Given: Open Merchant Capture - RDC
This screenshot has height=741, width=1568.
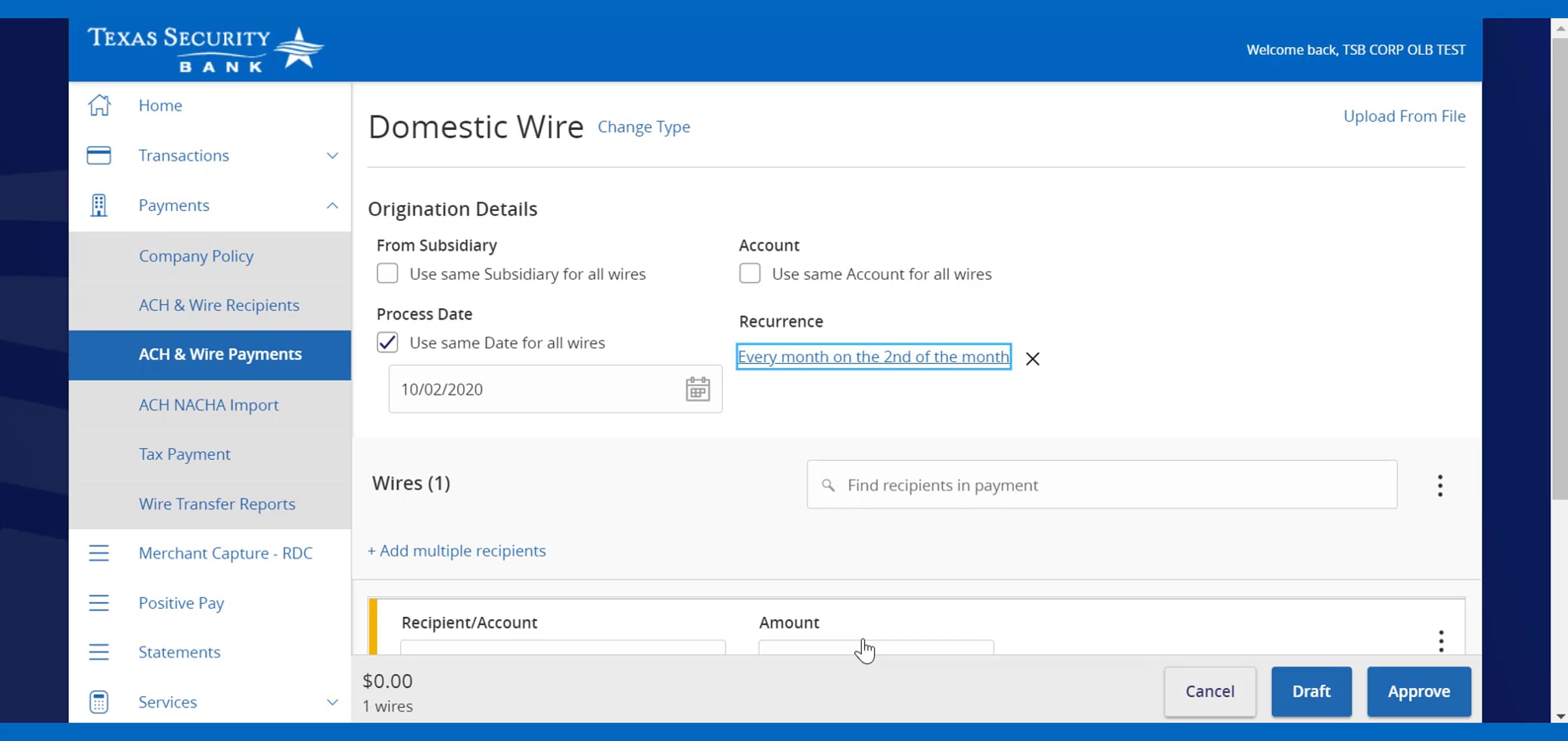Looking at the screenshot, I should 225,553.
